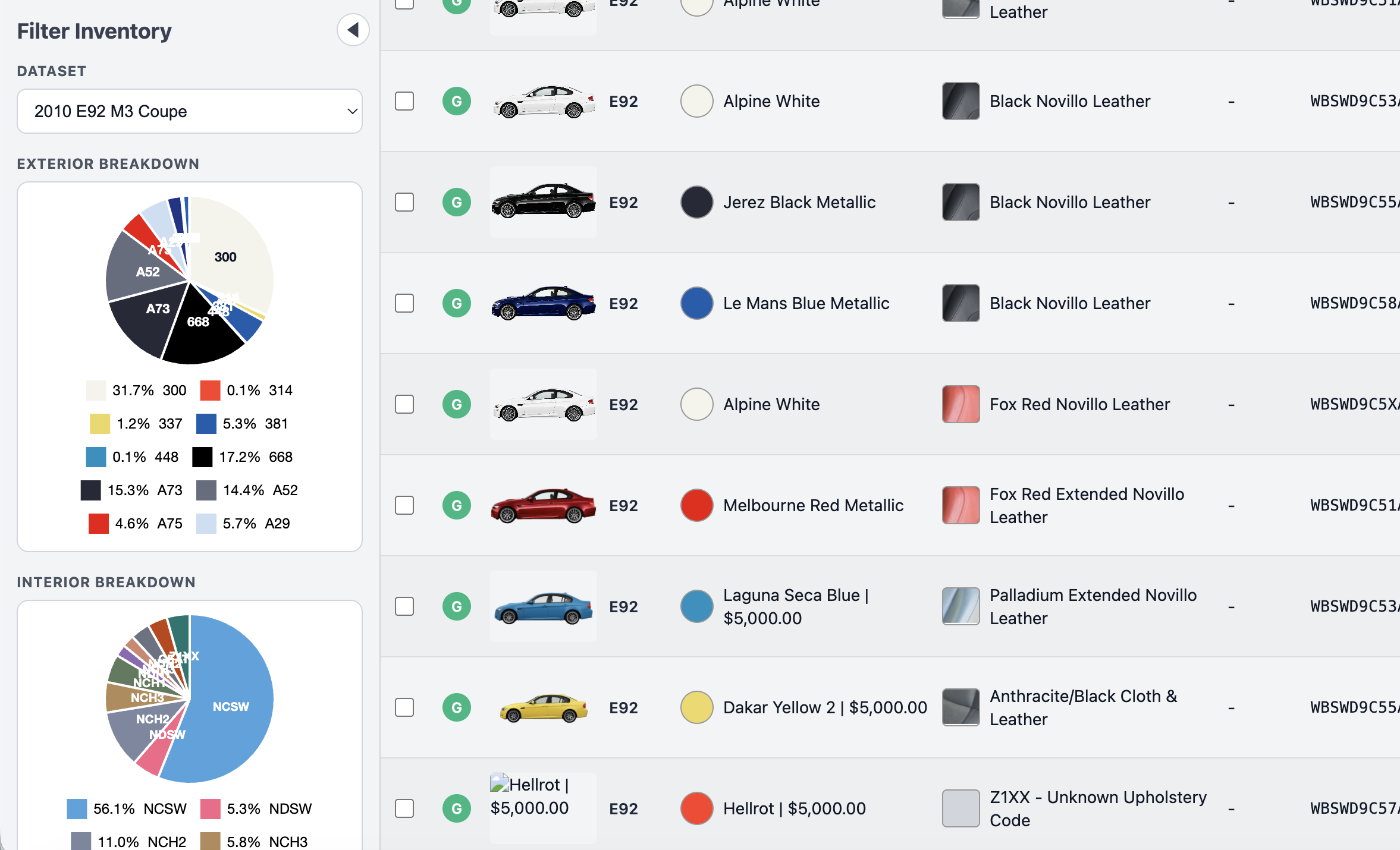Image resolution: width=1400 pixels, height=850 pixels.
Task: Click the G badge in the Melbourne Red Metallic row
Action: 457,505
